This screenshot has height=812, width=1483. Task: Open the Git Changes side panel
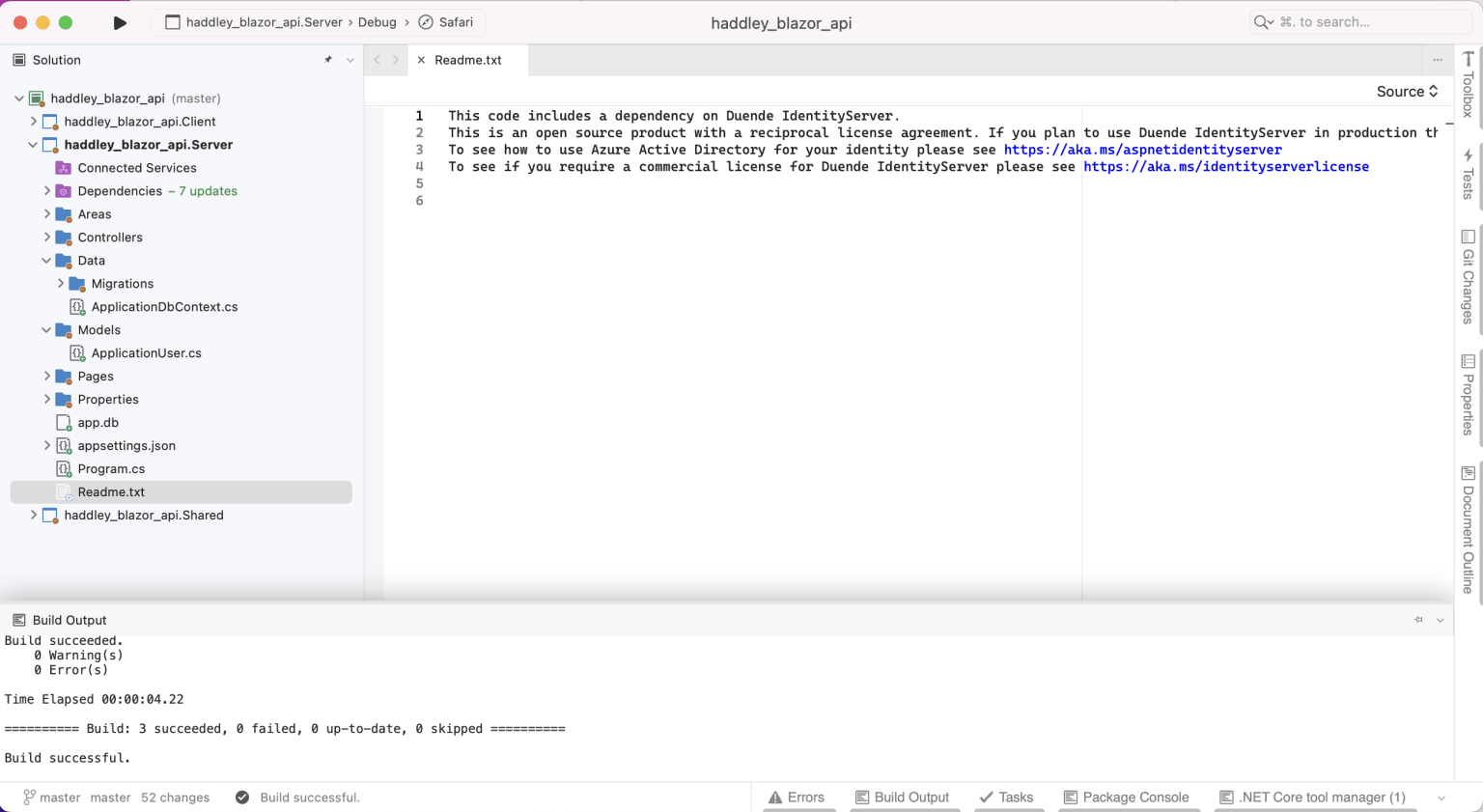pyautogui.click(x=1468, y=276)
